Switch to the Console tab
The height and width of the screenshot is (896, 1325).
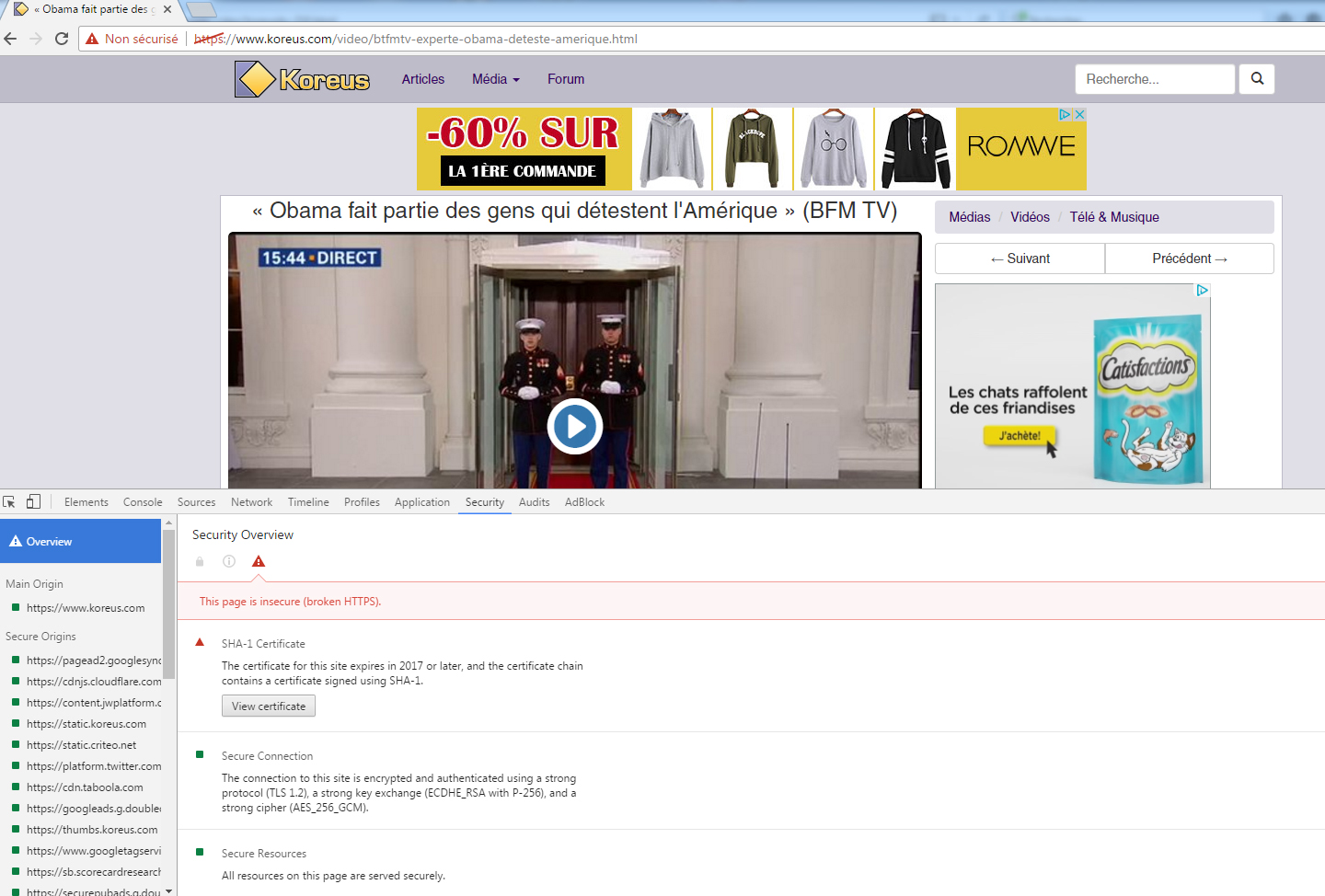pyautogui.click(x=143, y=502)
